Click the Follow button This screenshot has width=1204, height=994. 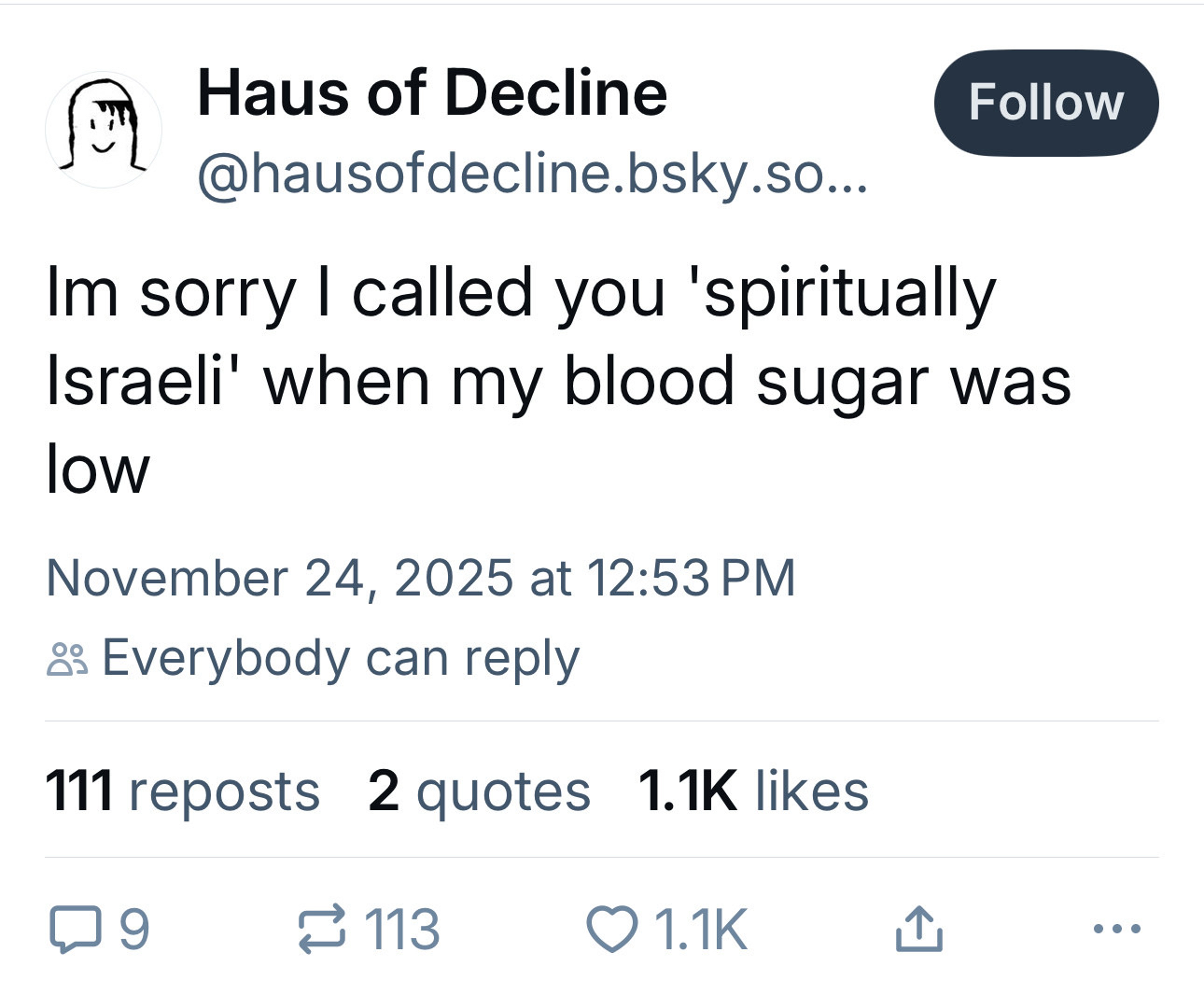tap(1045, 103)
